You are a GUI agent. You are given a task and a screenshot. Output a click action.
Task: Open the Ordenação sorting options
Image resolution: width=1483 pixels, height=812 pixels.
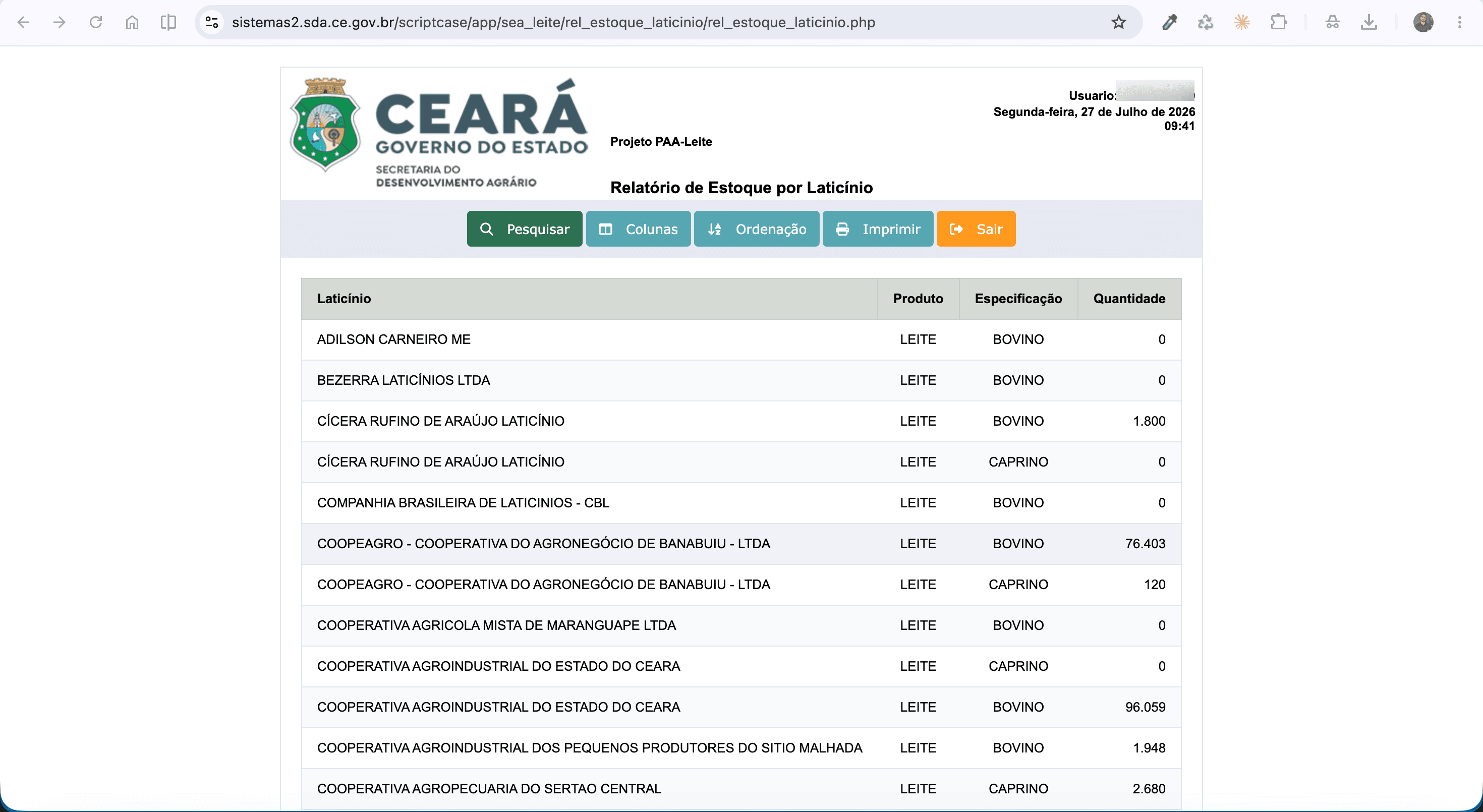[x=757, y=229]
